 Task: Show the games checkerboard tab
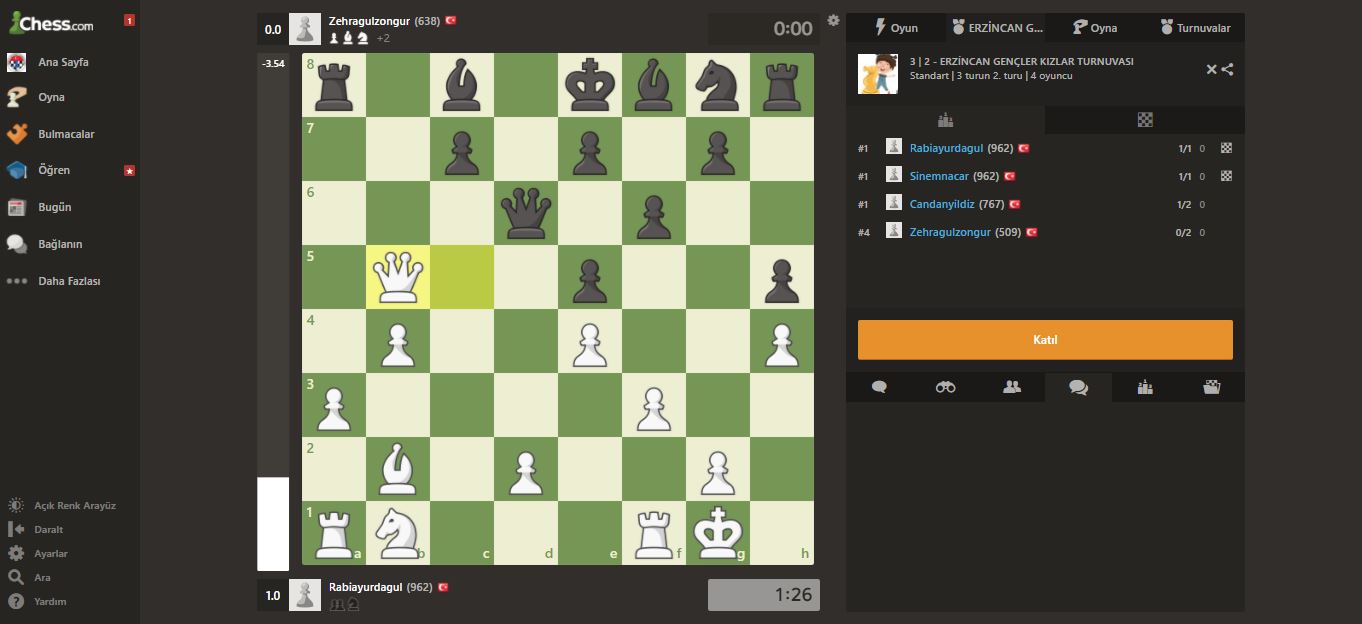(1145, 120)
